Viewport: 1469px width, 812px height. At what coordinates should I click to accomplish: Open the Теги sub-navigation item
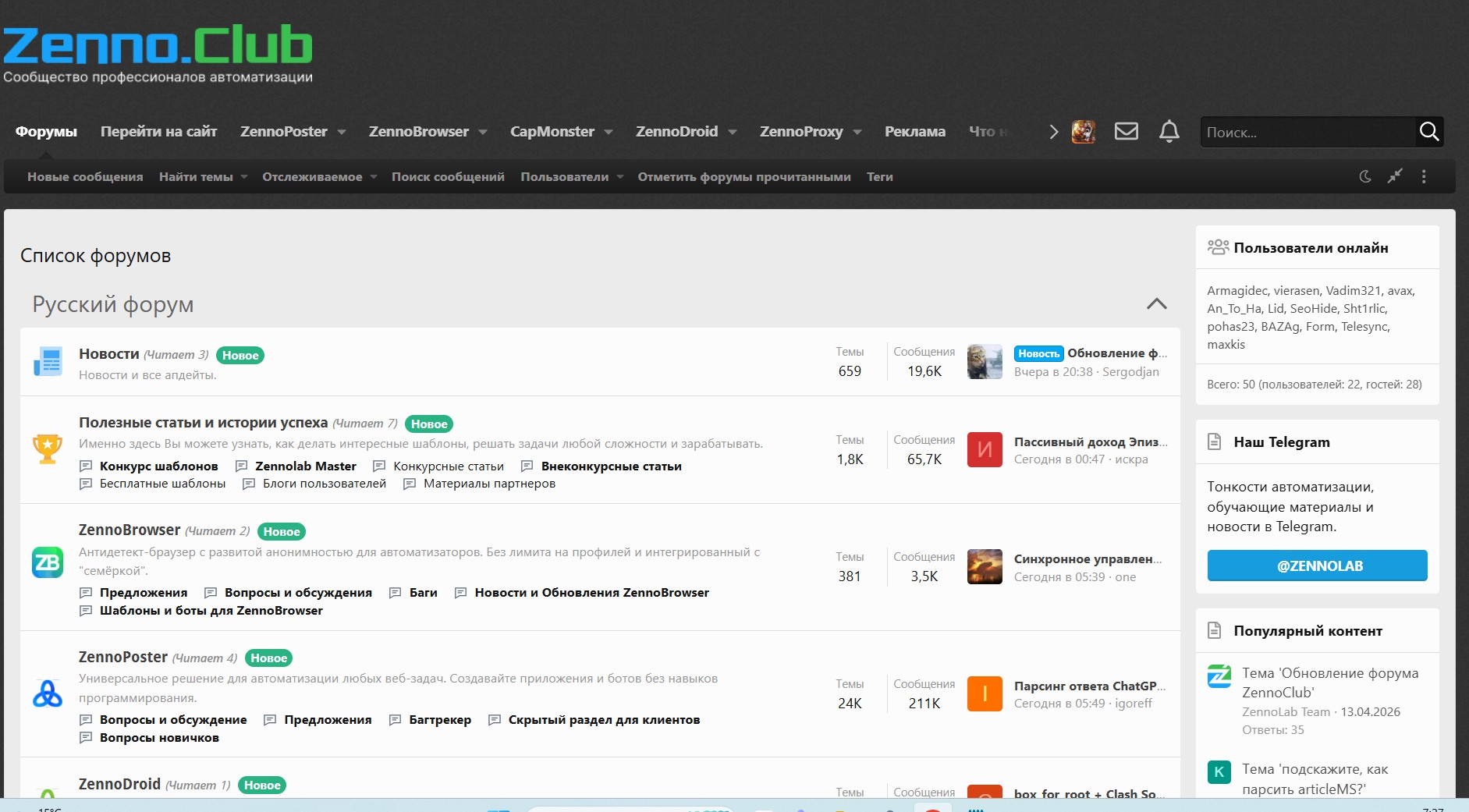(x=880, y=177)
